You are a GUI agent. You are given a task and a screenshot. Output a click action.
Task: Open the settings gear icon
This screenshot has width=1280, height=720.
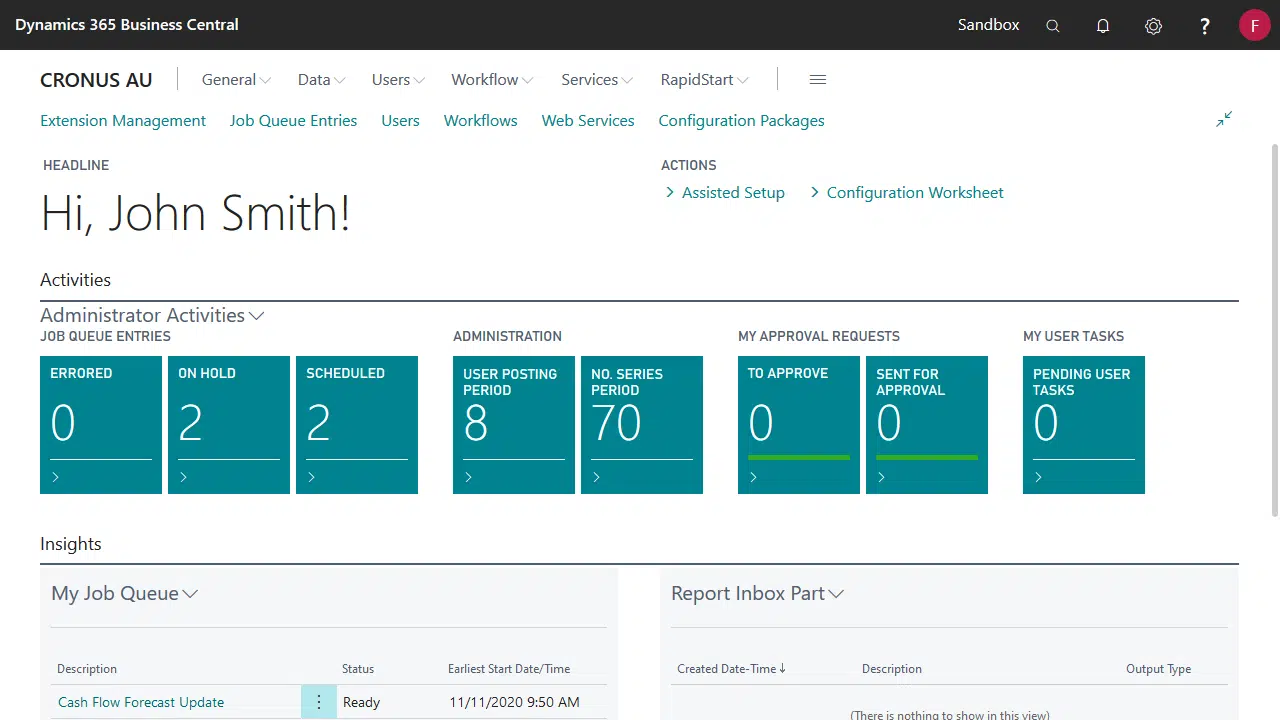tap(1153, 26)
